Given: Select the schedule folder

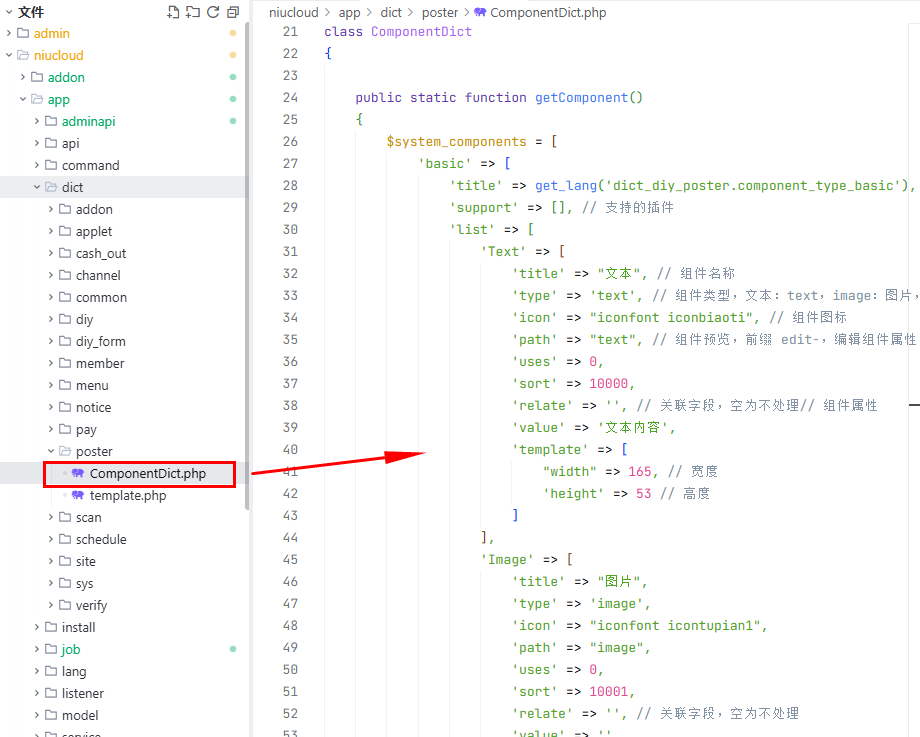Looking at the screenshot, I should (x=101, y=539).
